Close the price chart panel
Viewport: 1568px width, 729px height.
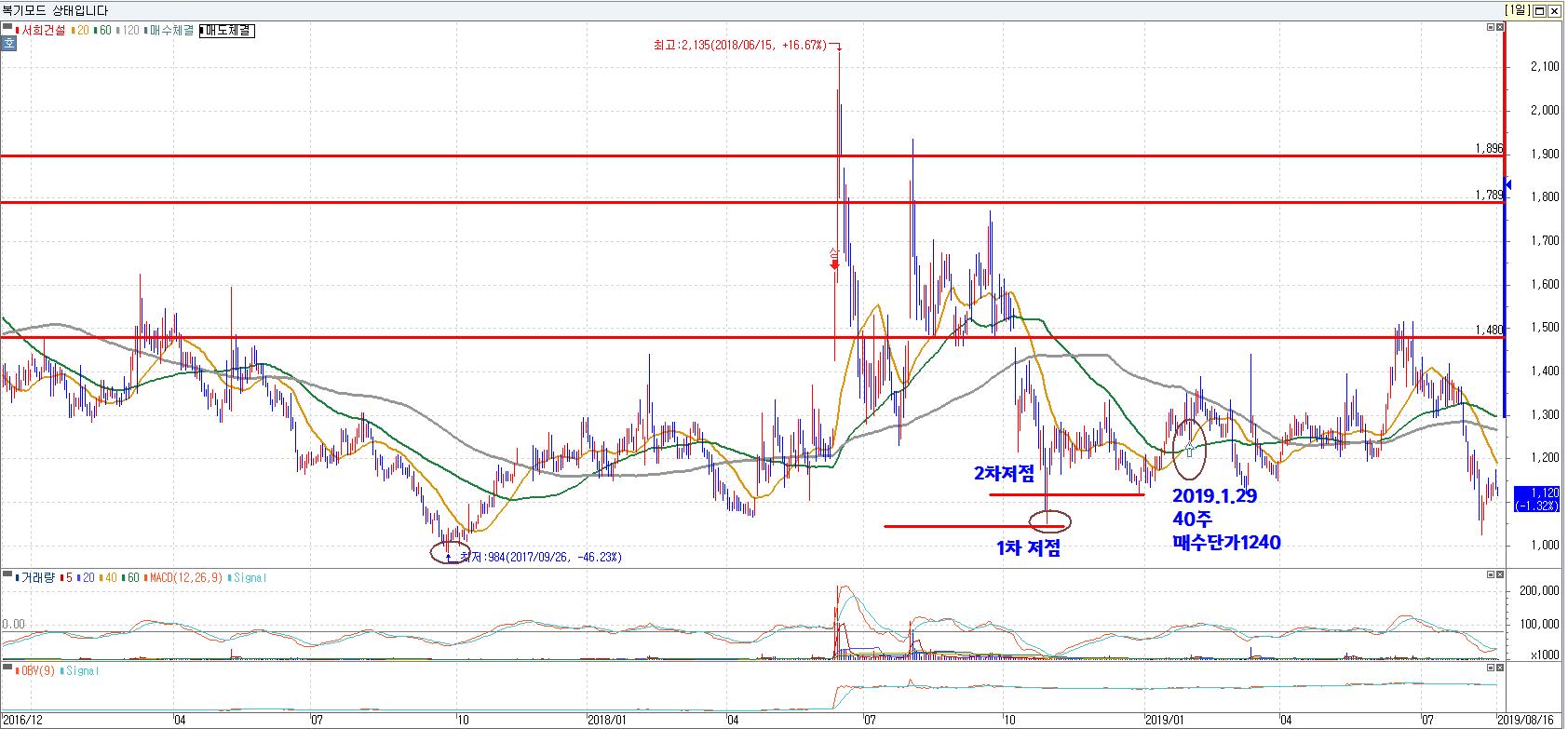[1499, 28]
